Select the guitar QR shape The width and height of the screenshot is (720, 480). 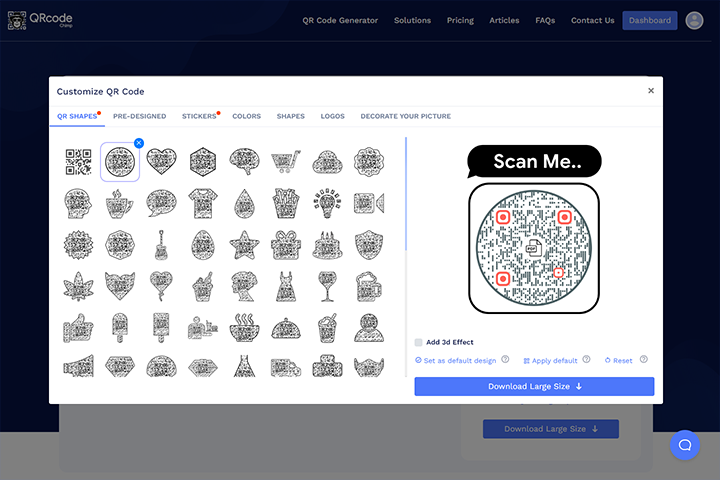[x=161, y=245]
